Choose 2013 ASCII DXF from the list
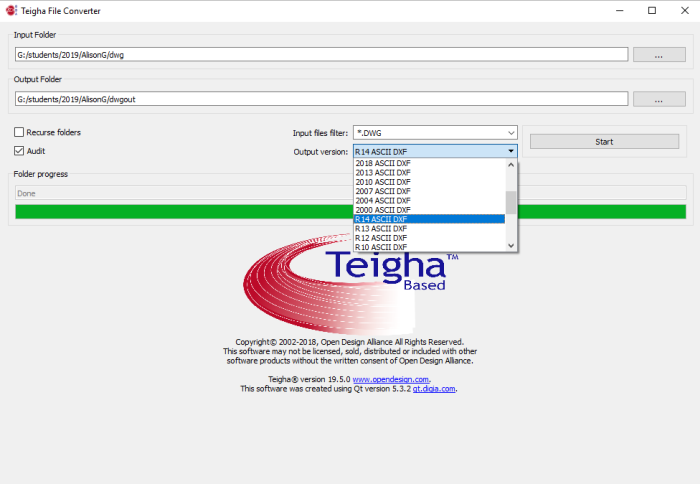Image resolution: width=700 pixels, height=484 pixels. 429,173
